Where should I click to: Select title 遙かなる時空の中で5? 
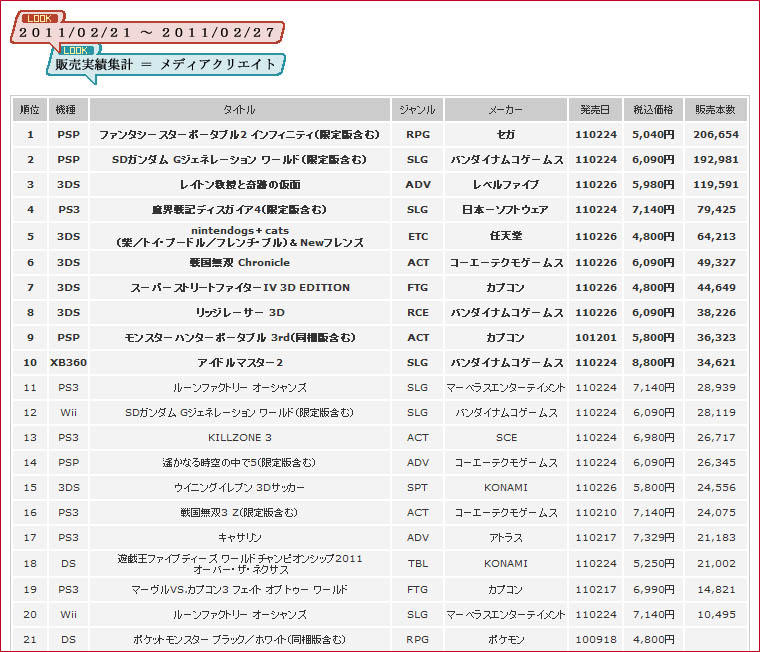239,462
